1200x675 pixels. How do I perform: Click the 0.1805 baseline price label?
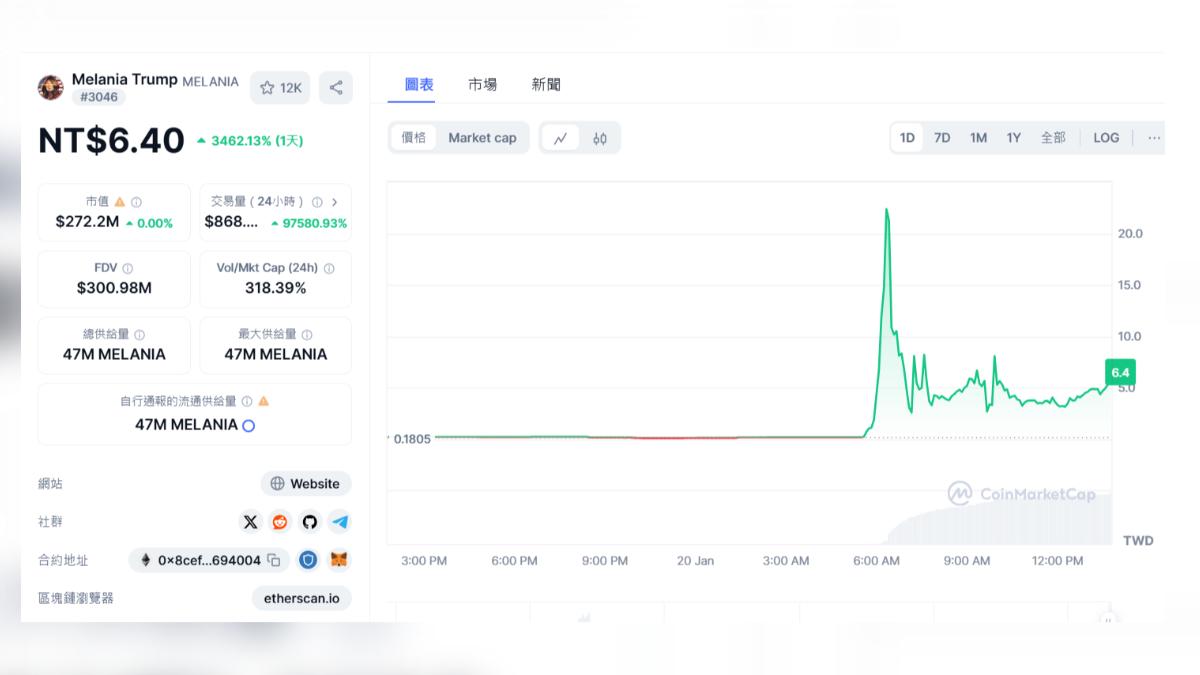coord(411,439)
